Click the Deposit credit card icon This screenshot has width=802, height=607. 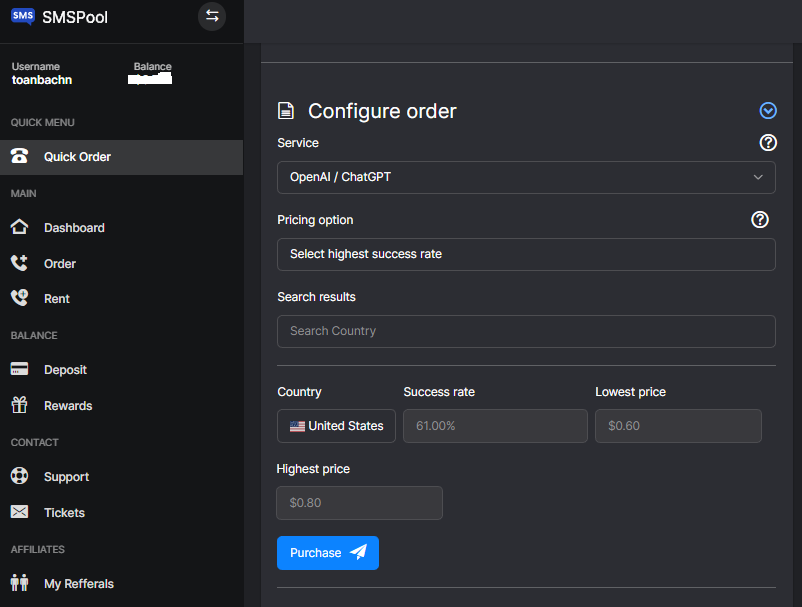coord(19,370)
